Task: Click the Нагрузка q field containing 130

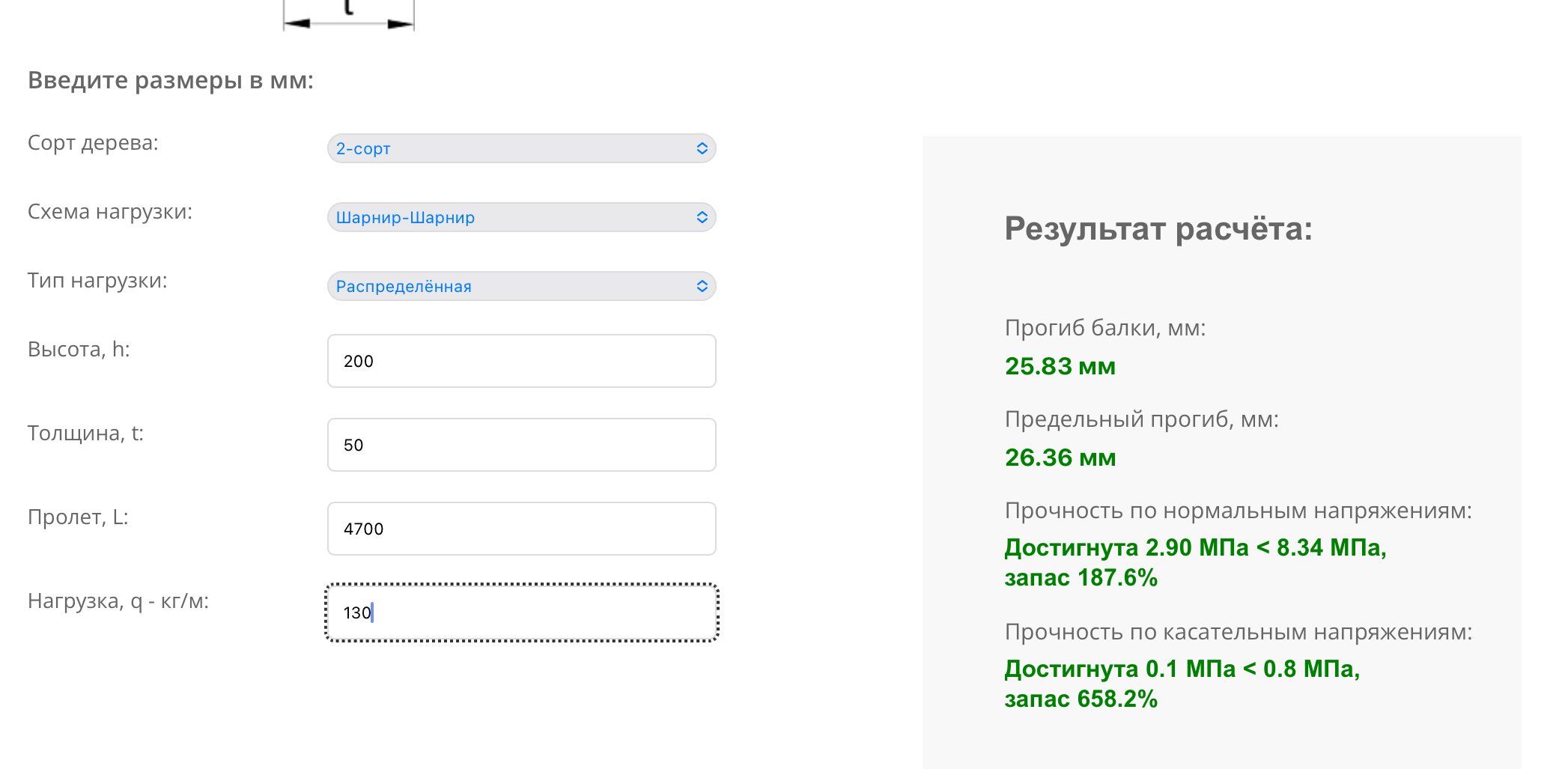Action: pos(521,613)
